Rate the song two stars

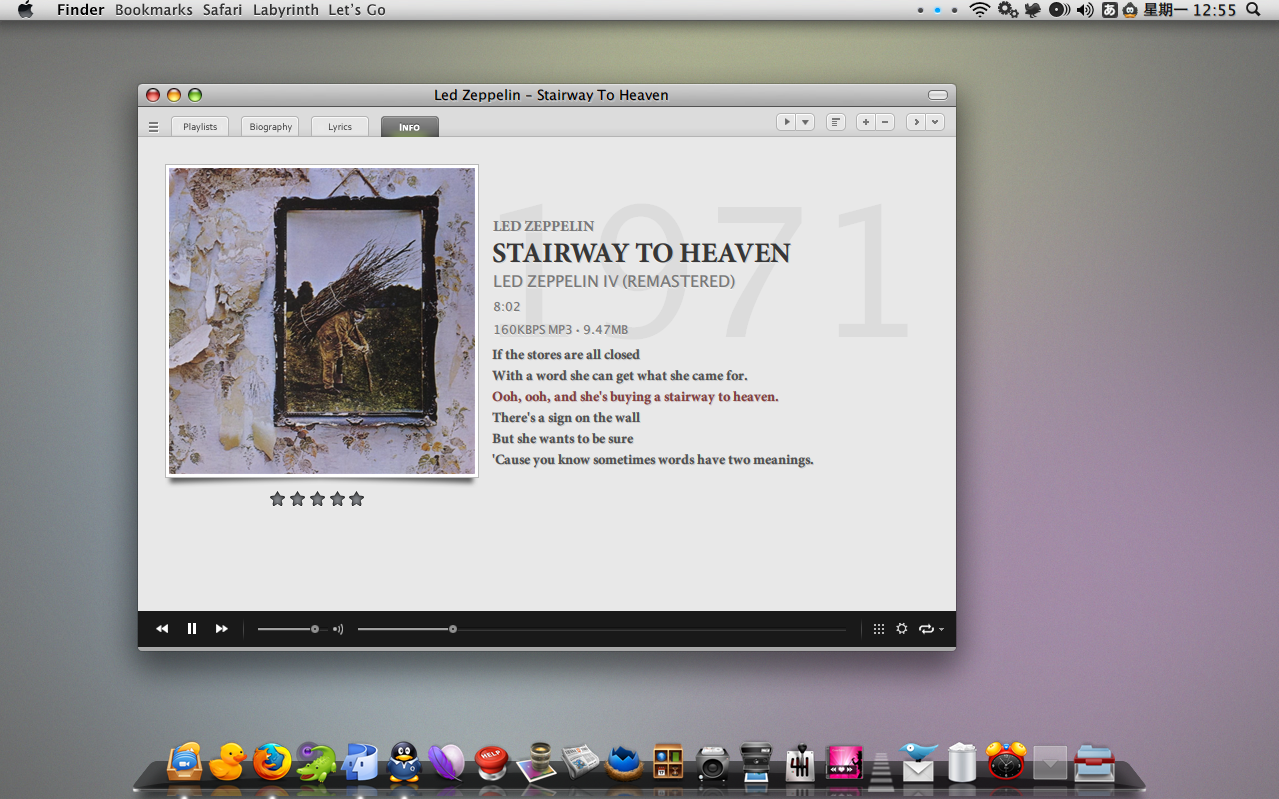click(297, 499)
